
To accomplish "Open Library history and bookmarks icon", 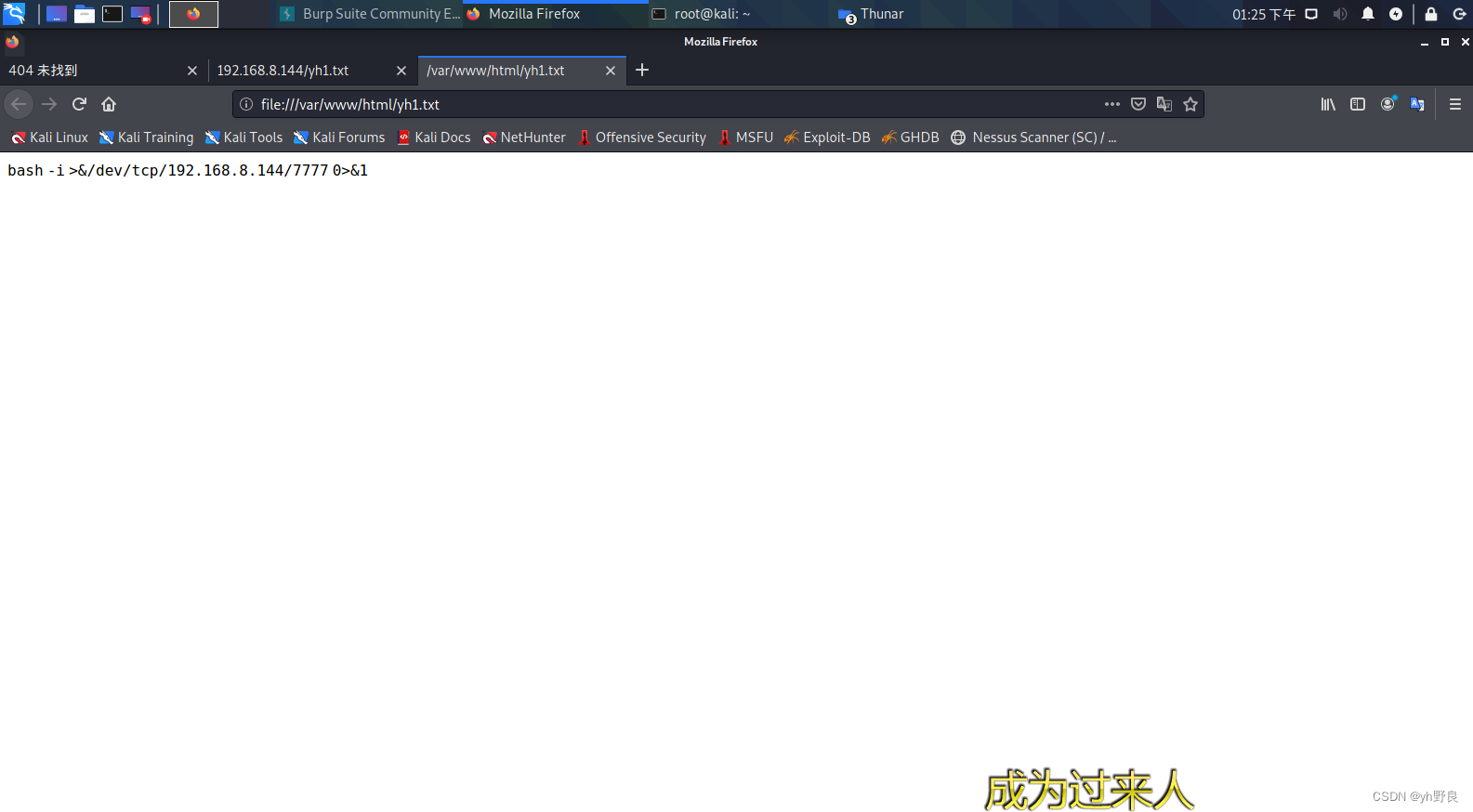I will [1328, 104].
